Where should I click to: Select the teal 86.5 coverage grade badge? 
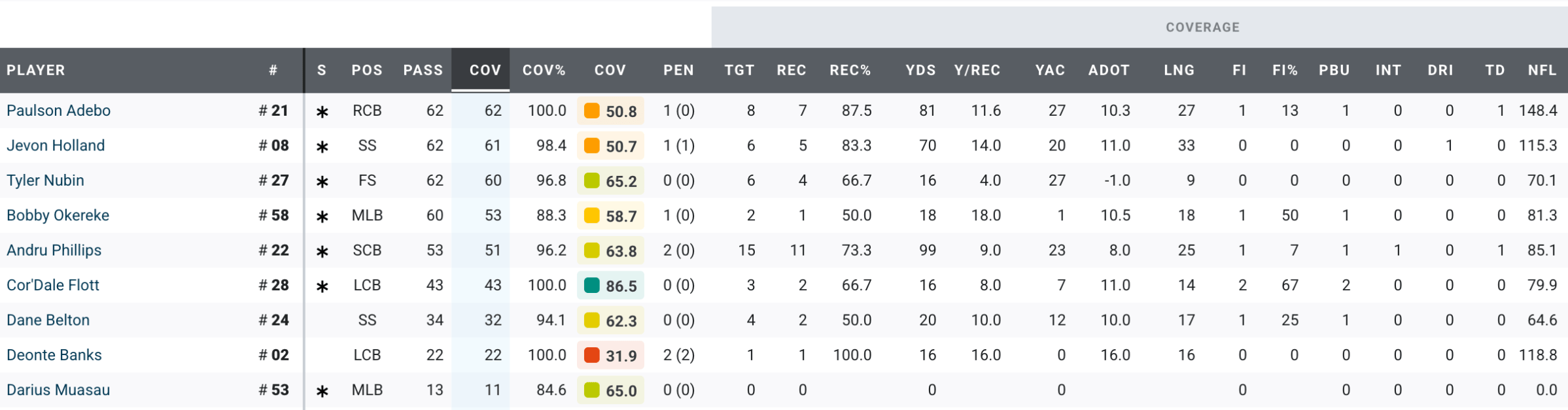pyautogui.click(x=610, y=286)
